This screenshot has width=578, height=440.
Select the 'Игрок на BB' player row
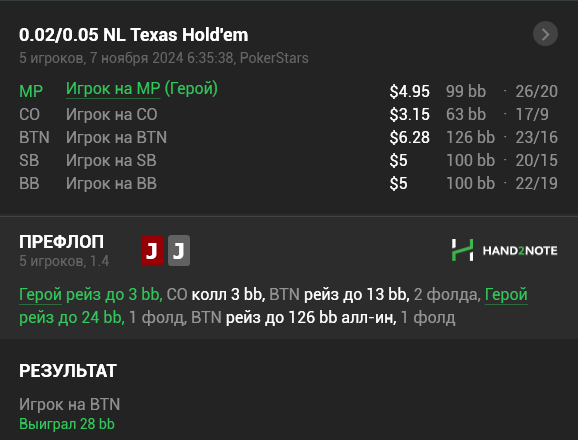click(x=288, y=183)
